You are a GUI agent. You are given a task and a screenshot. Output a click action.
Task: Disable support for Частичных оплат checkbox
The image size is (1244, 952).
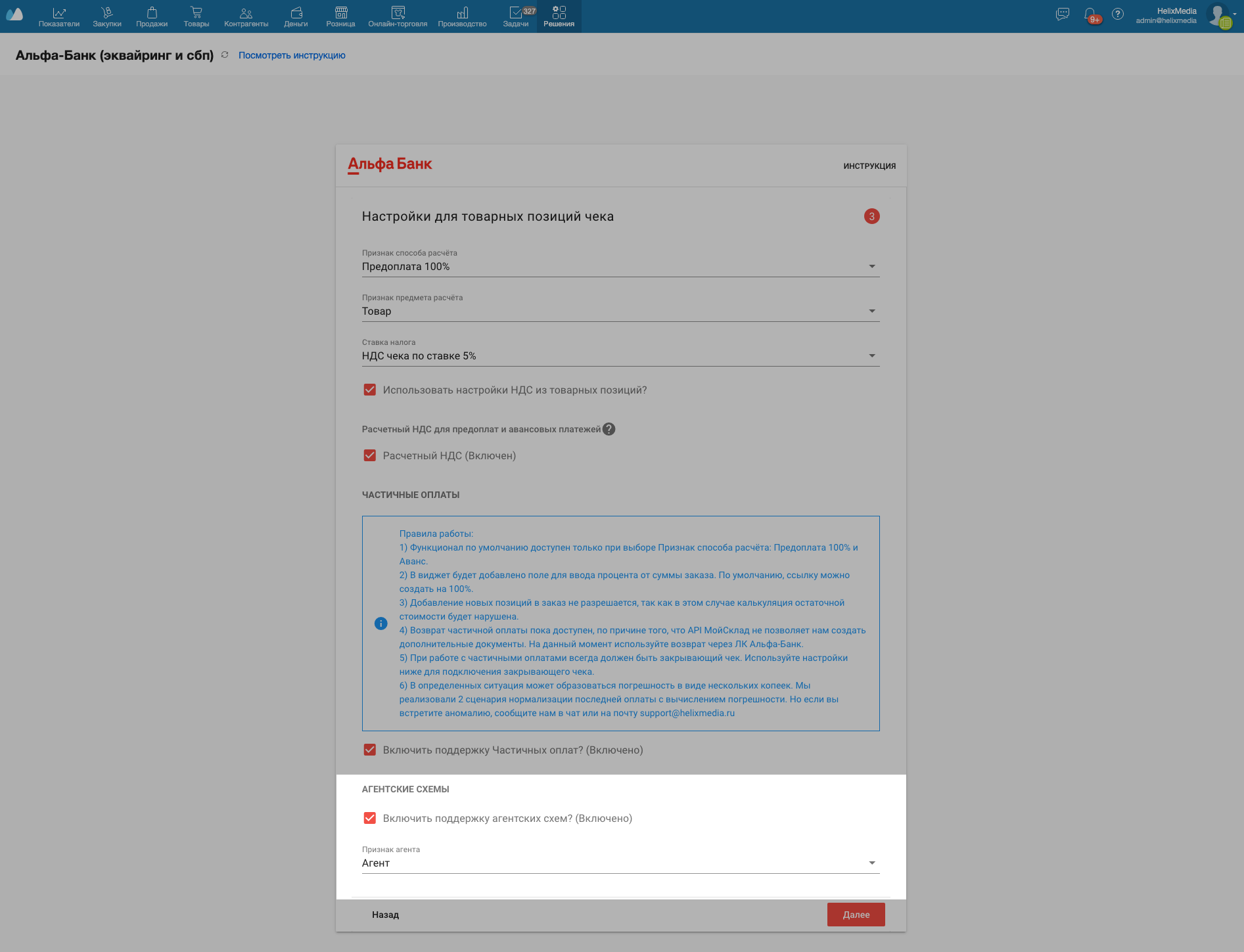[x=370, y=750]
